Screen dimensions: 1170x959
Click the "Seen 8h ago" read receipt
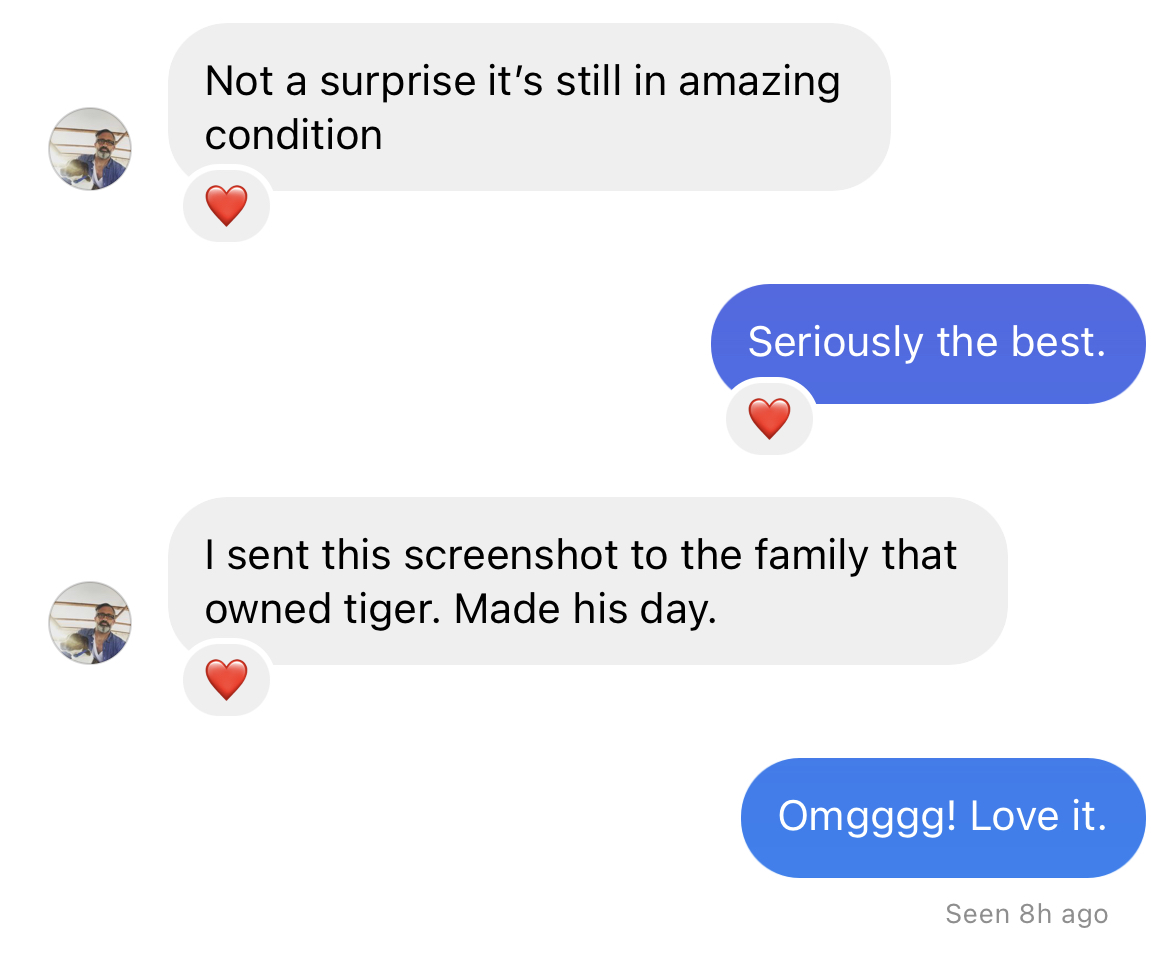coord(1026,914)
